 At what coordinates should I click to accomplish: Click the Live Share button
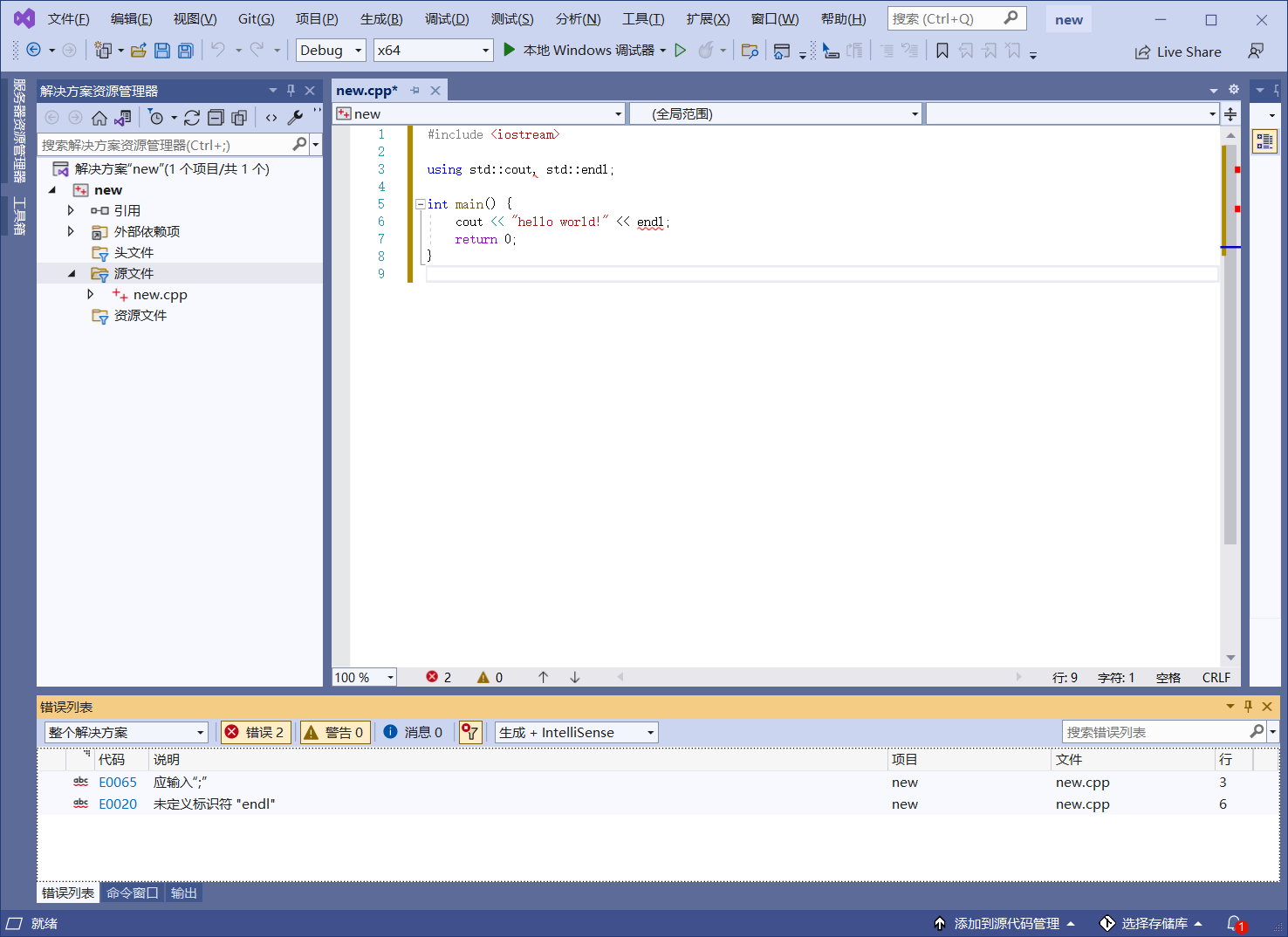coord(1178,51)
